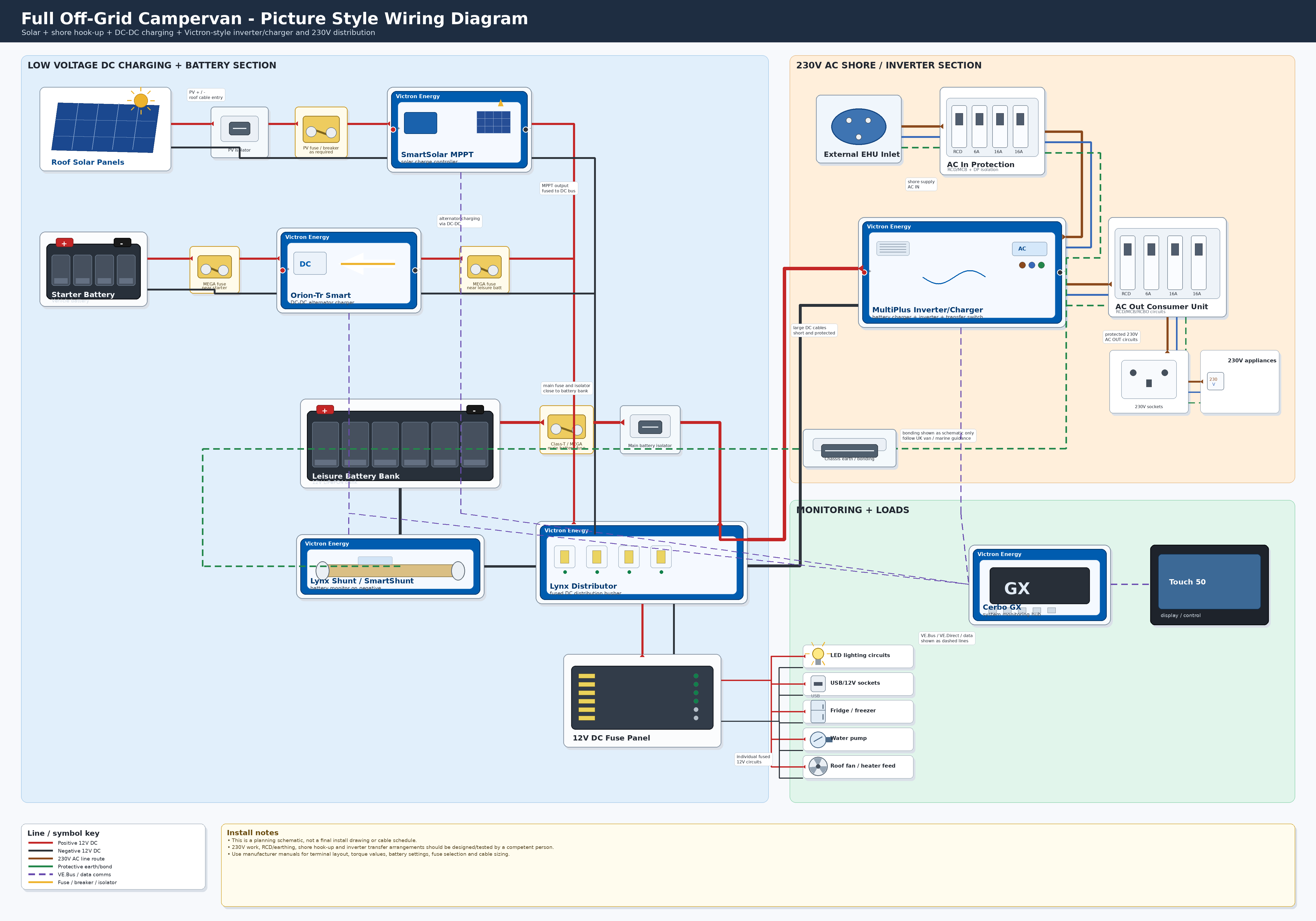Viewport: 1316px width, 921px height.
Task: Select the 'Line / symbol key' heading
Action: 64,833
